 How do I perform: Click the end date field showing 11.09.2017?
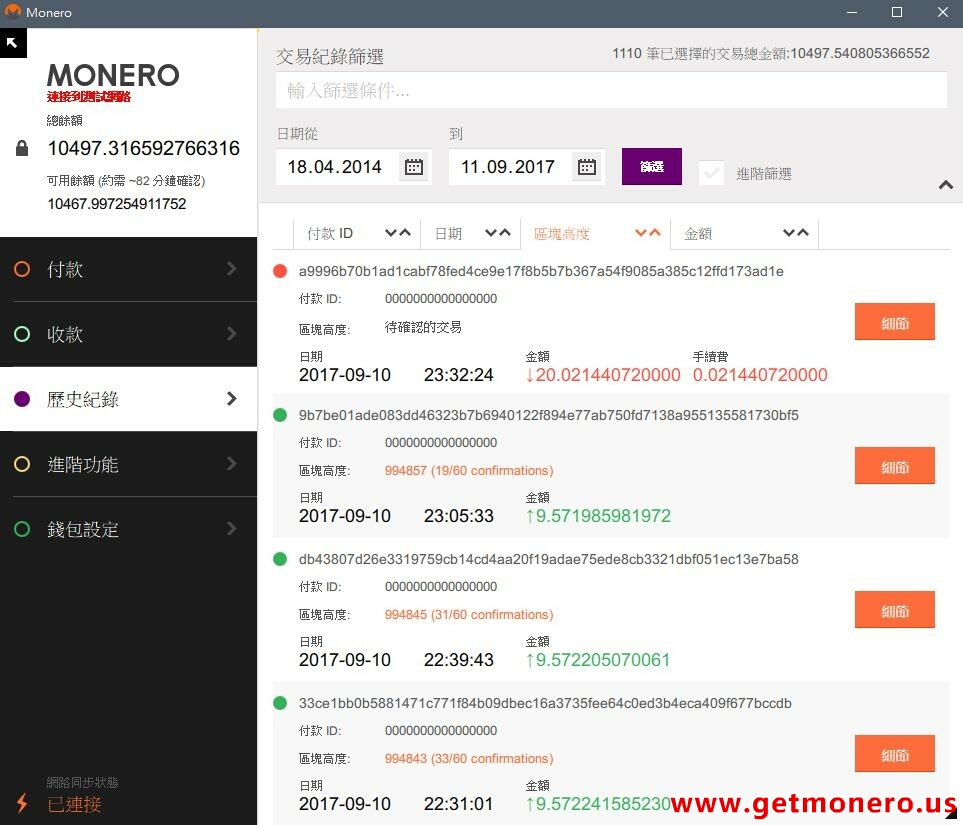527,166
